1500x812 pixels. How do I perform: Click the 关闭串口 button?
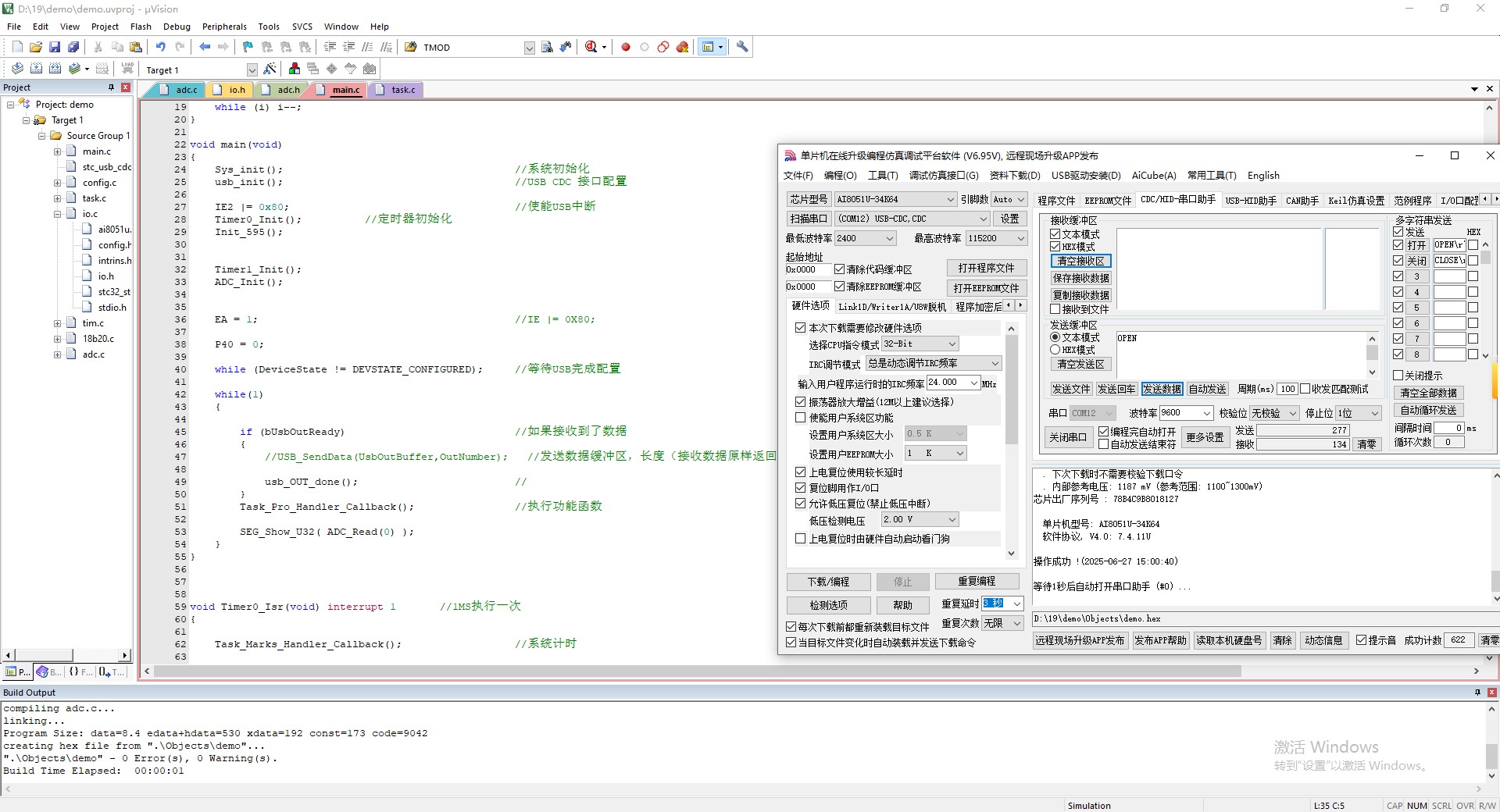click(x=1067, y=437)
